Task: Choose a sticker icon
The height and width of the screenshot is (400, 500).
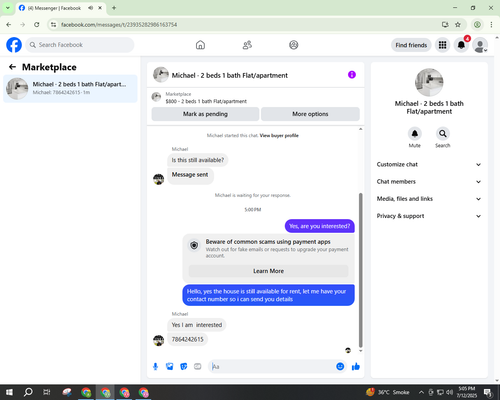Action: [x=184, y=367]
